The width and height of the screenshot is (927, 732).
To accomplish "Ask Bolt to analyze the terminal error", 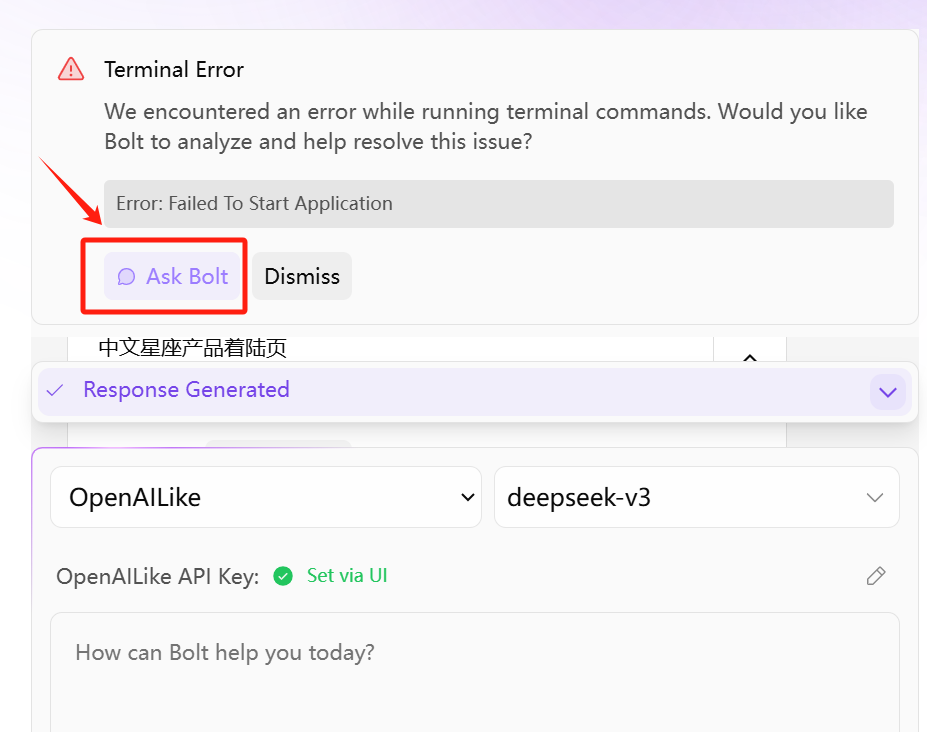I will [172, 276].
